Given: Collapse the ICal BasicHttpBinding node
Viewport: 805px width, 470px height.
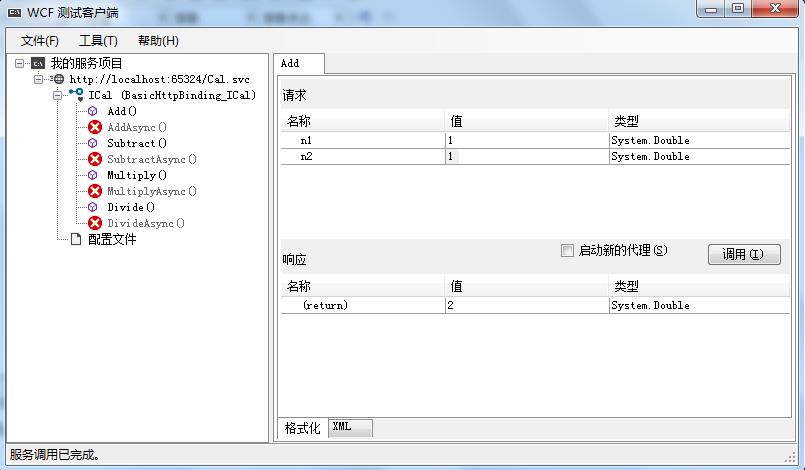Looking at the screenshot, I should click(x=58, y=95).
